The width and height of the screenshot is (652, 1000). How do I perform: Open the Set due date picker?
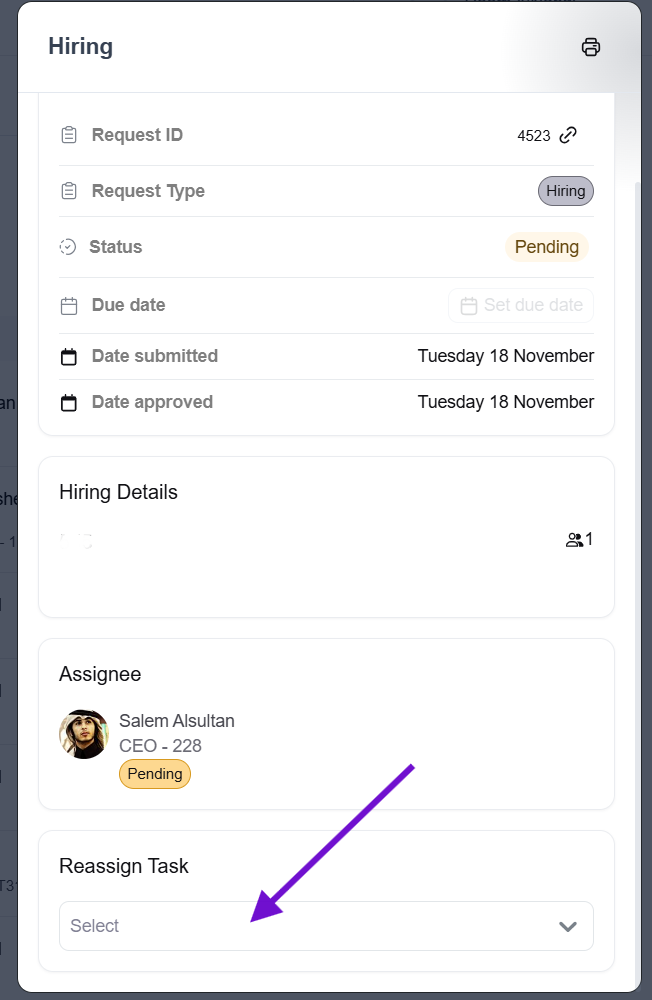click(x=521, y=306)
